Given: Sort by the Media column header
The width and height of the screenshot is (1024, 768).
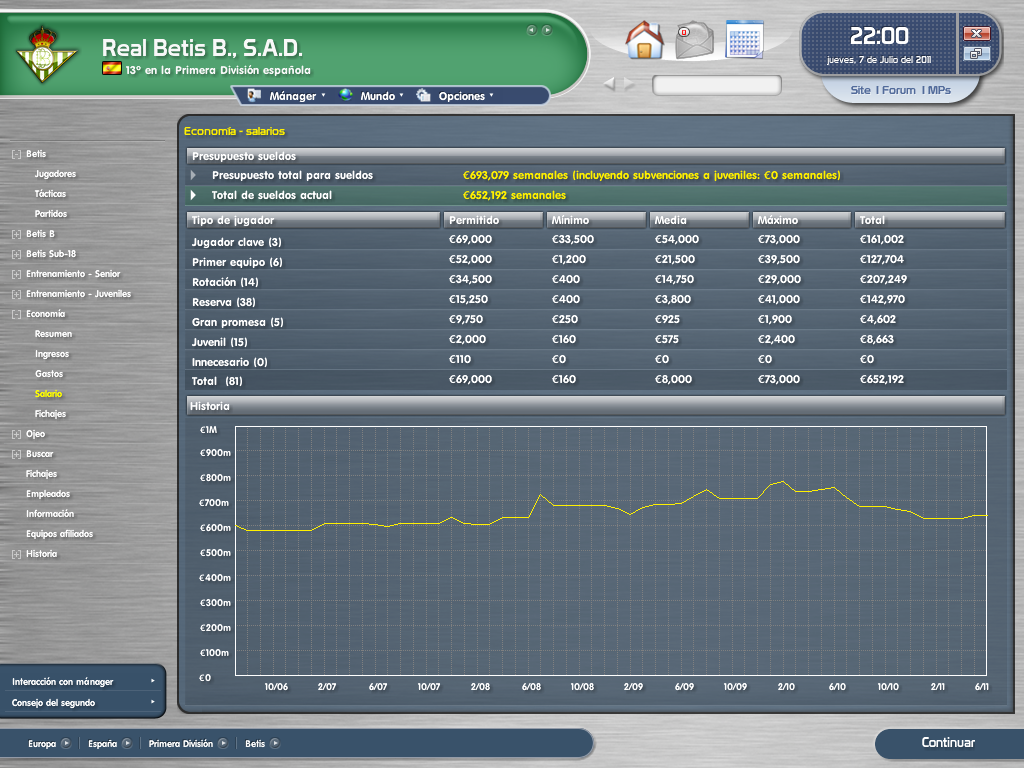Looking at the screenshot, I should tap(699, 220).
